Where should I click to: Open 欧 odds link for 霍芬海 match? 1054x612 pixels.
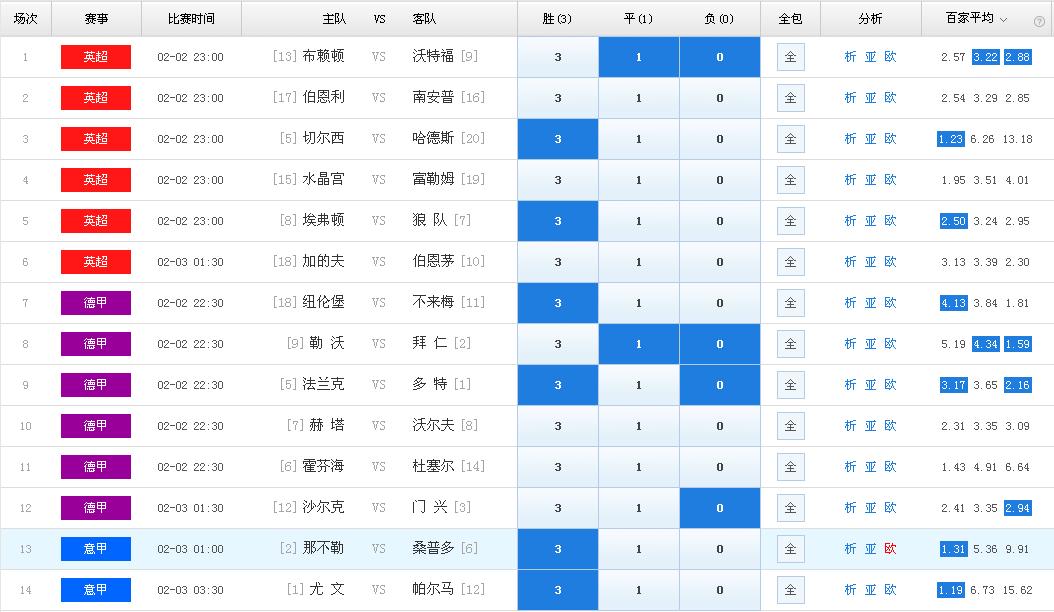pyautogui.click(x=891, y=467)
